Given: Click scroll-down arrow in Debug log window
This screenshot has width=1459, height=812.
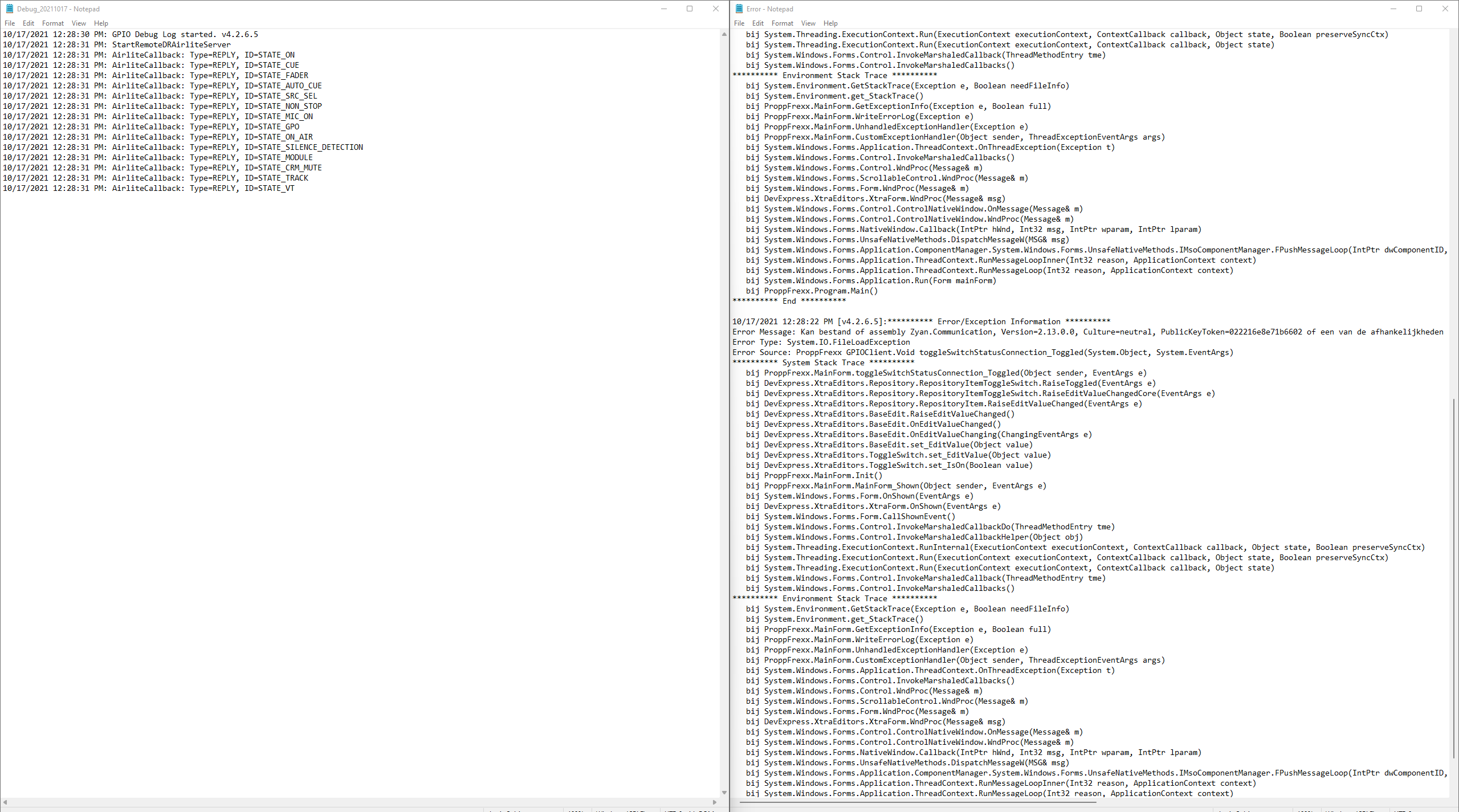Looking at the screenshot, I should (724, 793).
